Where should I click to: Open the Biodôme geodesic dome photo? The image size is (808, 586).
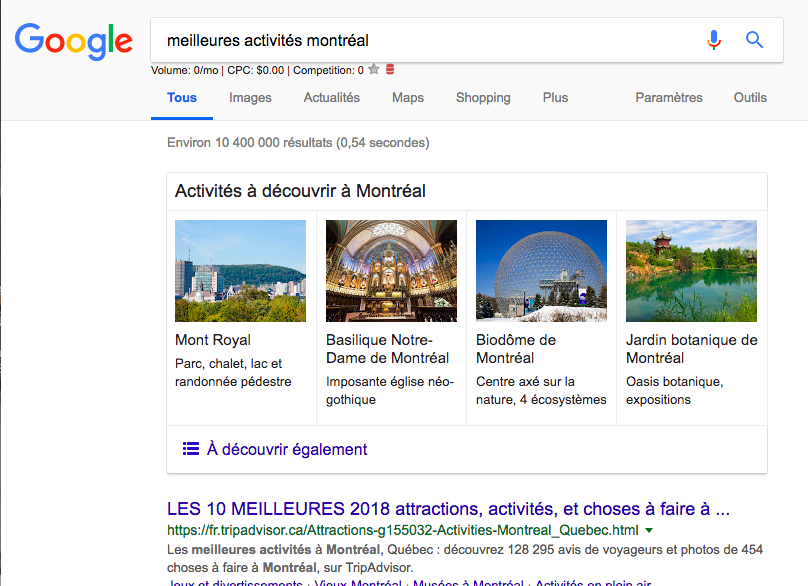542,271
